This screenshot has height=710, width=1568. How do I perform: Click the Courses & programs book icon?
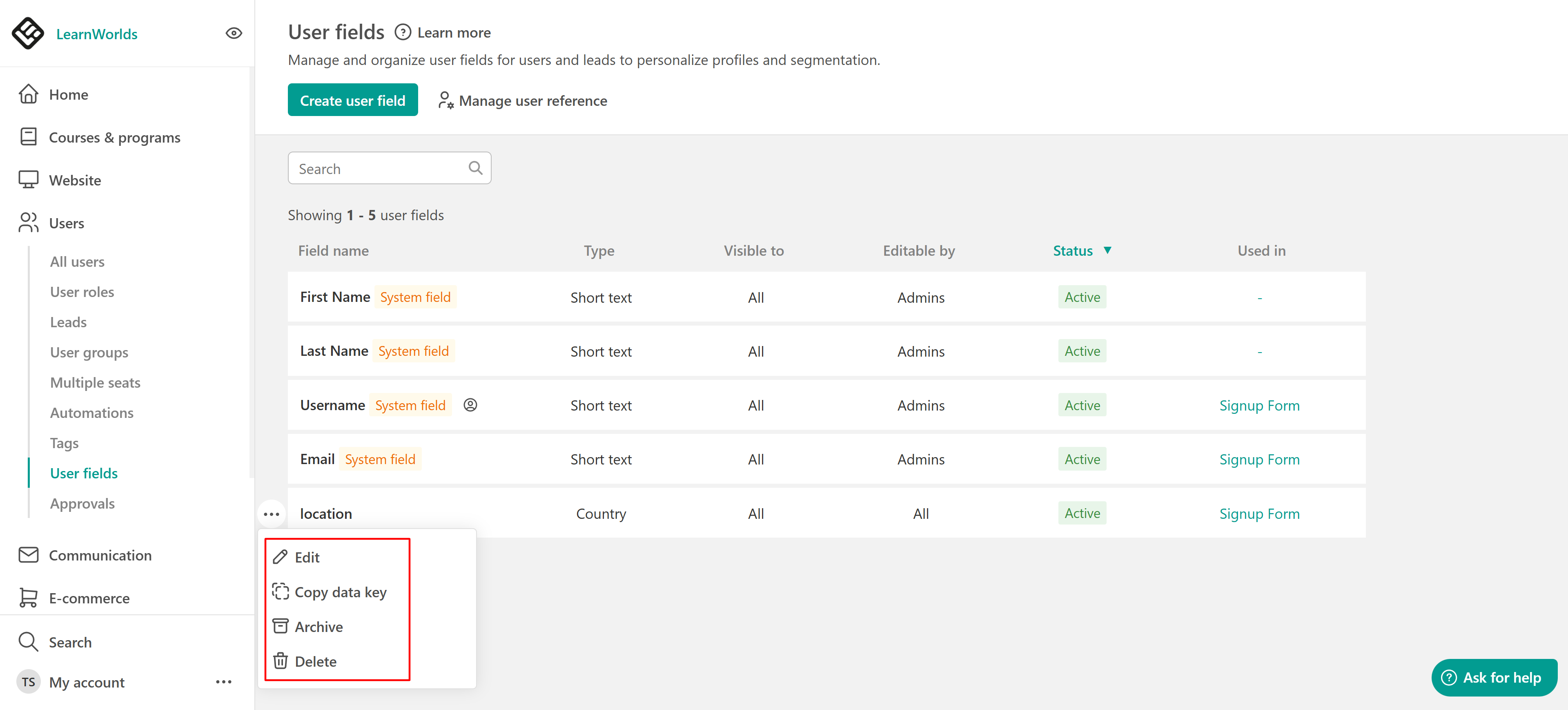click(28, 137)
